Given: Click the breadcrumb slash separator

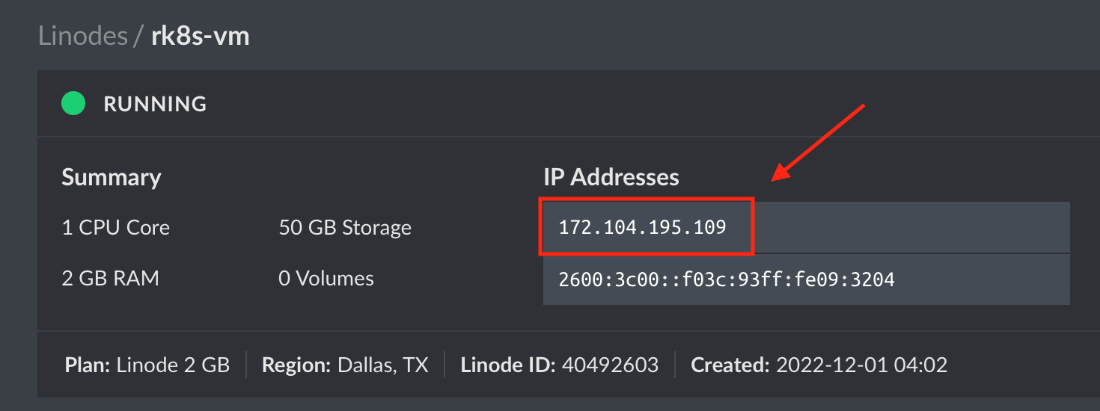Looking at the screenshot, I should point(136,36).
